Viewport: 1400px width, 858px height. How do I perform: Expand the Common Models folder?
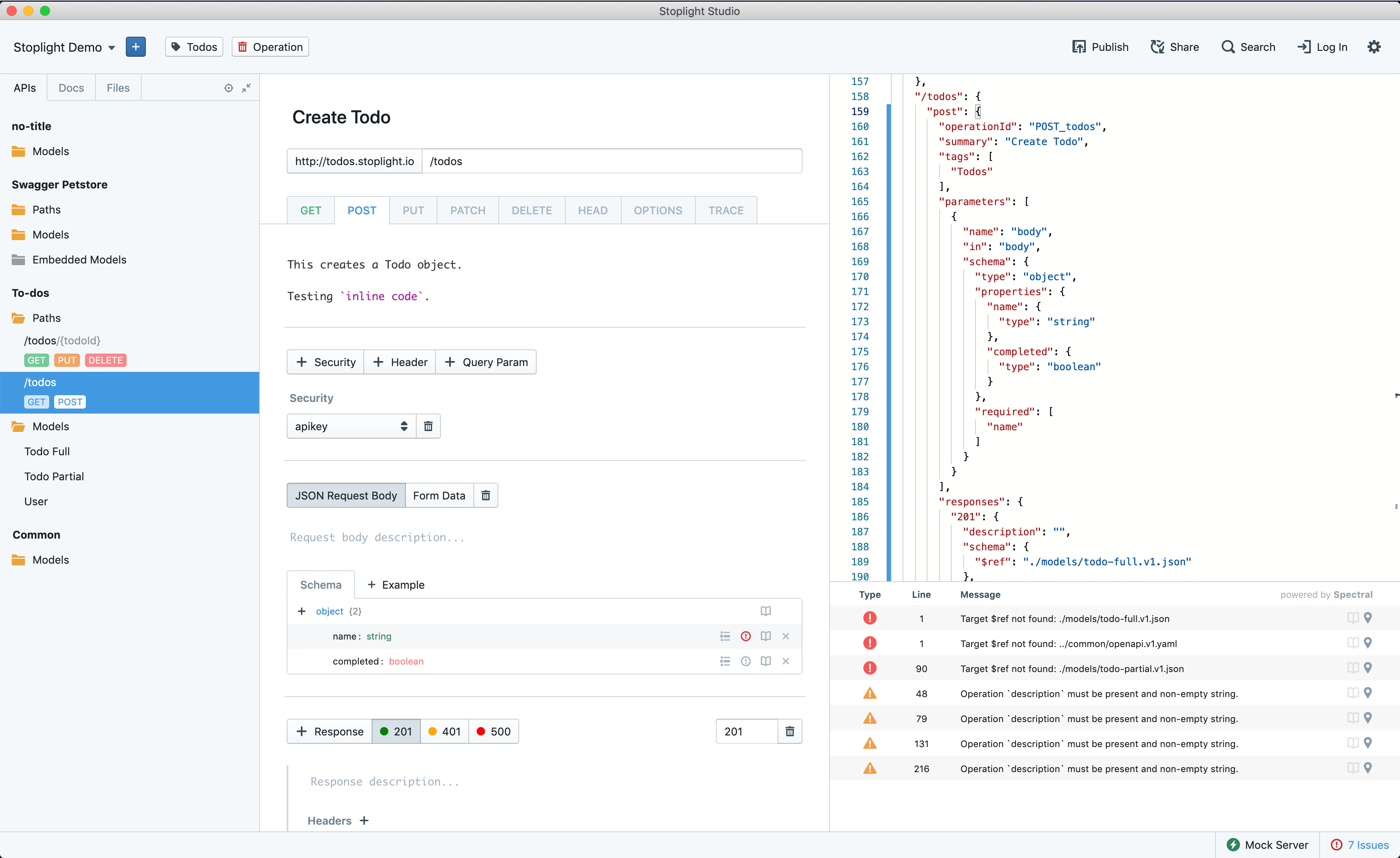40,560
